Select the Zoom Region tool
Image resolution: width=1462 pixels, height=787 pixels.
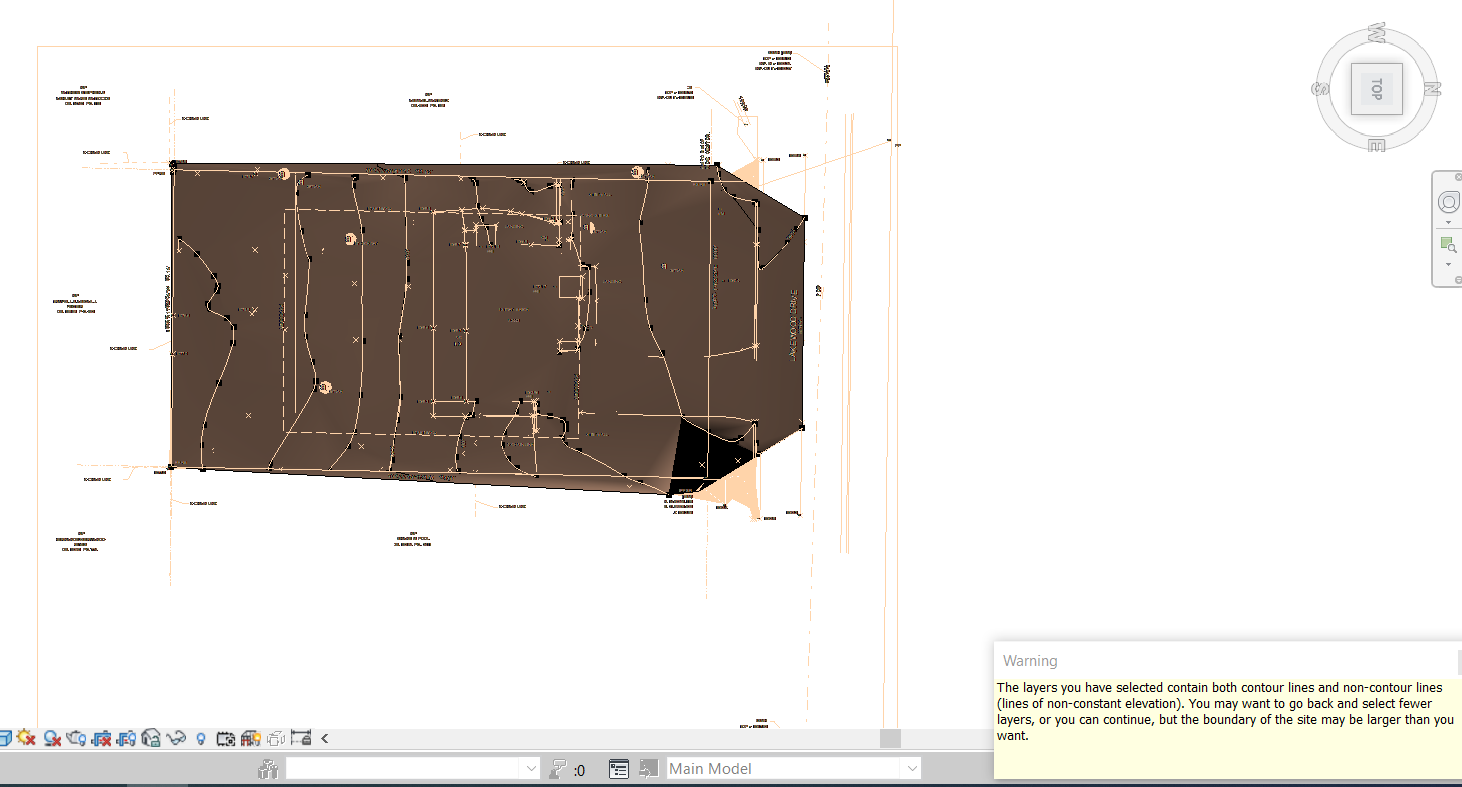point(1448,244)
